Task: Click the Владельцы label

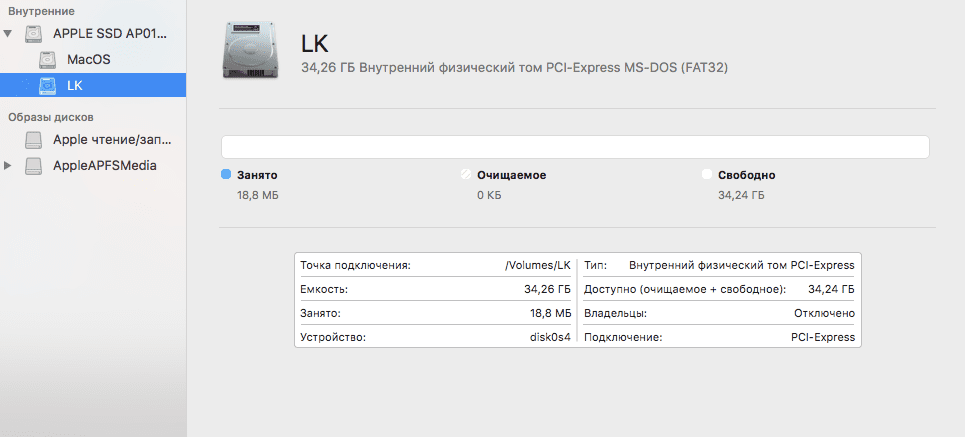Action: point(615,313)
